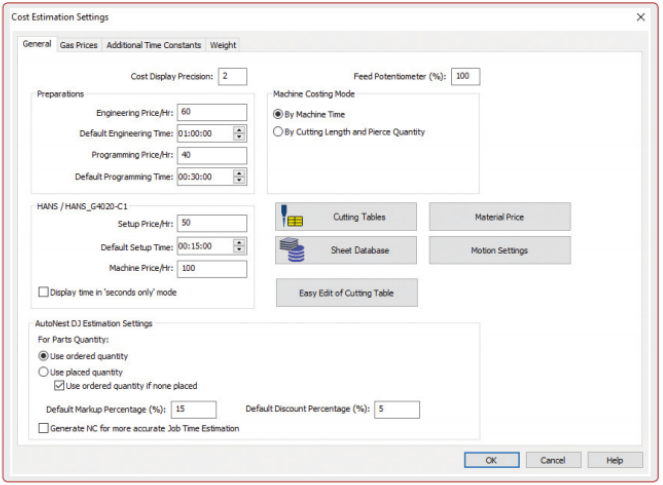The image size is (663, 485).
Task: Focus the Default Markup Percentage field
Action: tap(193, 409)
